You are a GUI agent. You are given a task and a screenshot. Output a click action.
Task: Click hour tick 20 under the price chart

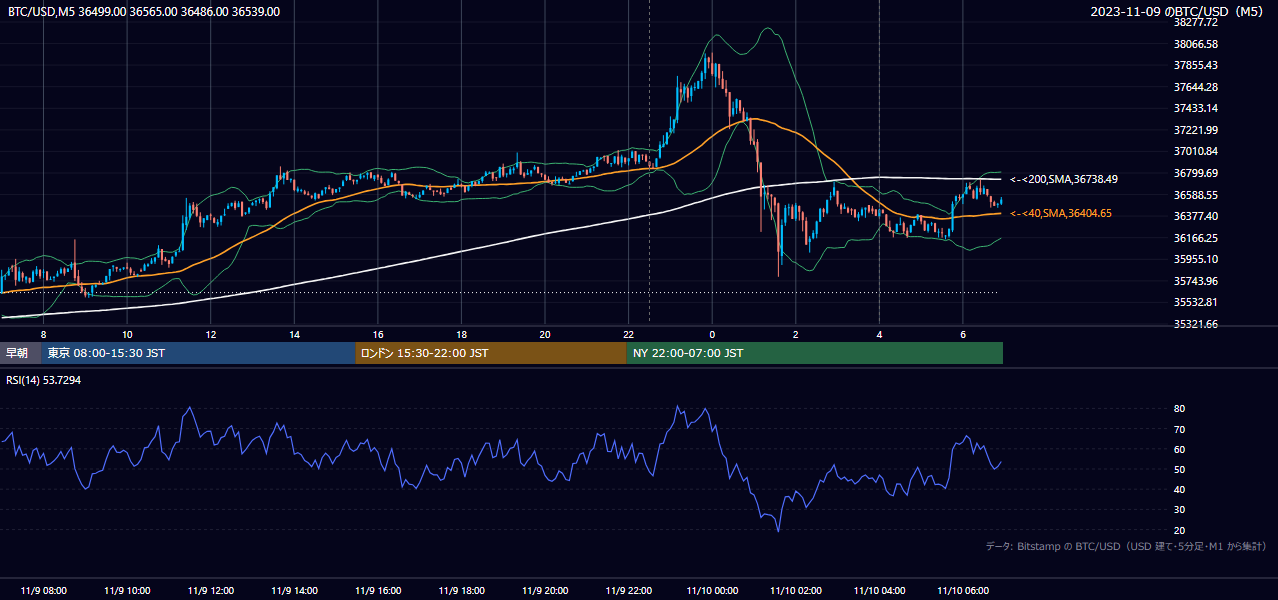point(545,334)
